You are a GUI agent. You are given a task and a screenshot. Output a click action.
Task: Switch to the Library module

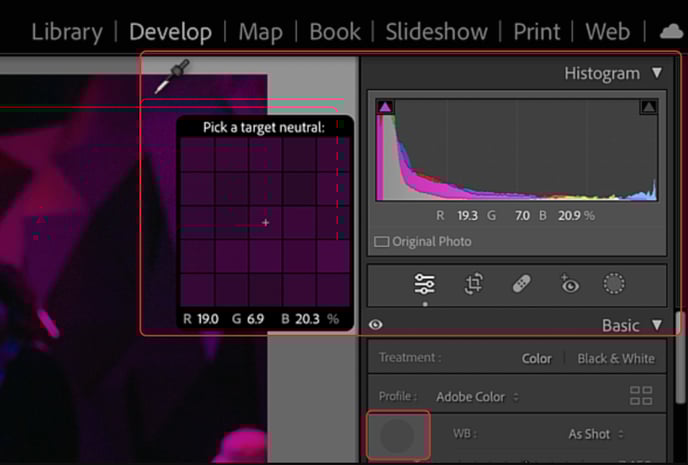click(x=67, y=32)
